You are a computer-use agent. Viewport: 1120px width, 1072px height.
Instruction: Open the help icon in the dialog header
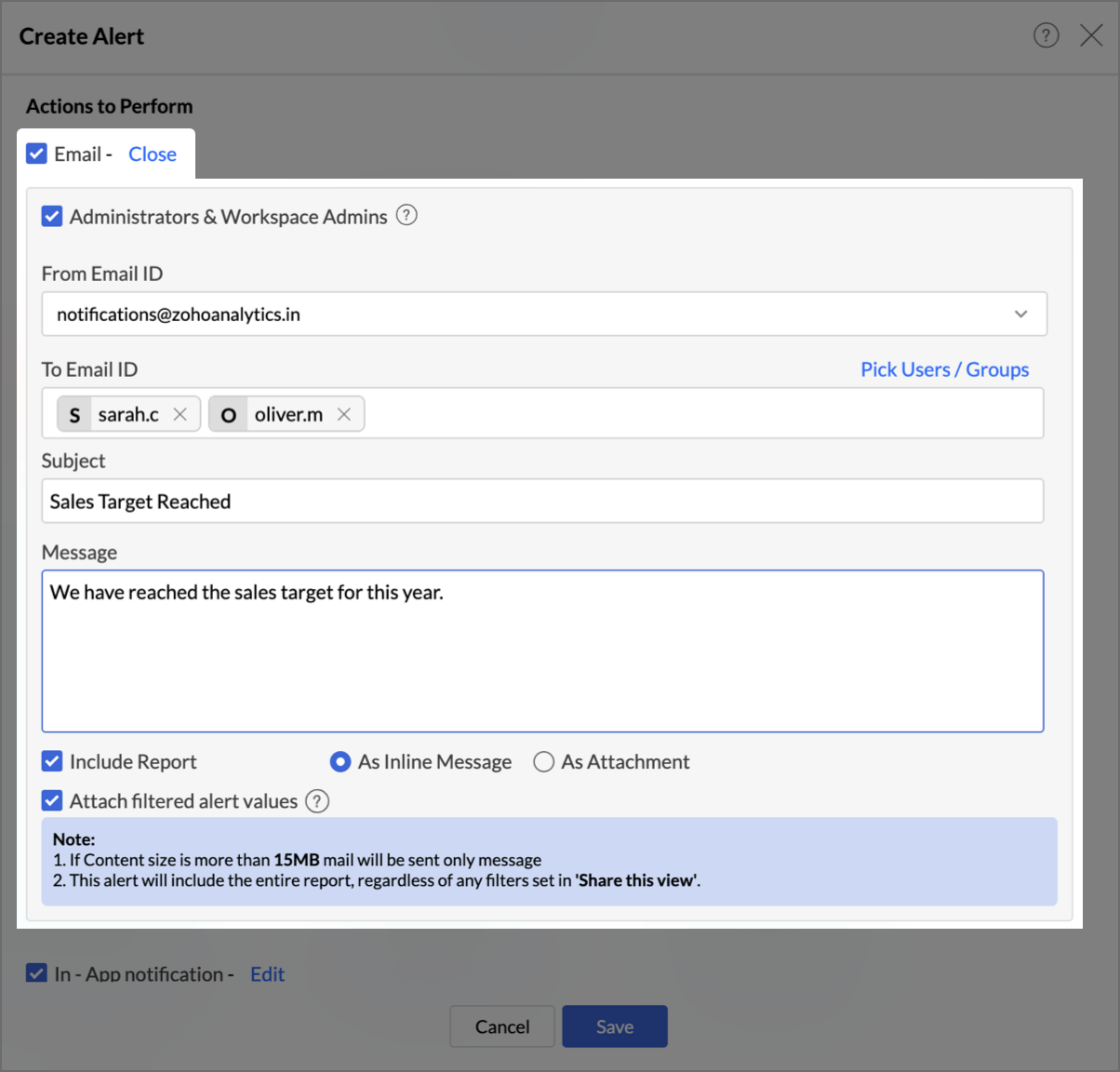(1046, 35)
